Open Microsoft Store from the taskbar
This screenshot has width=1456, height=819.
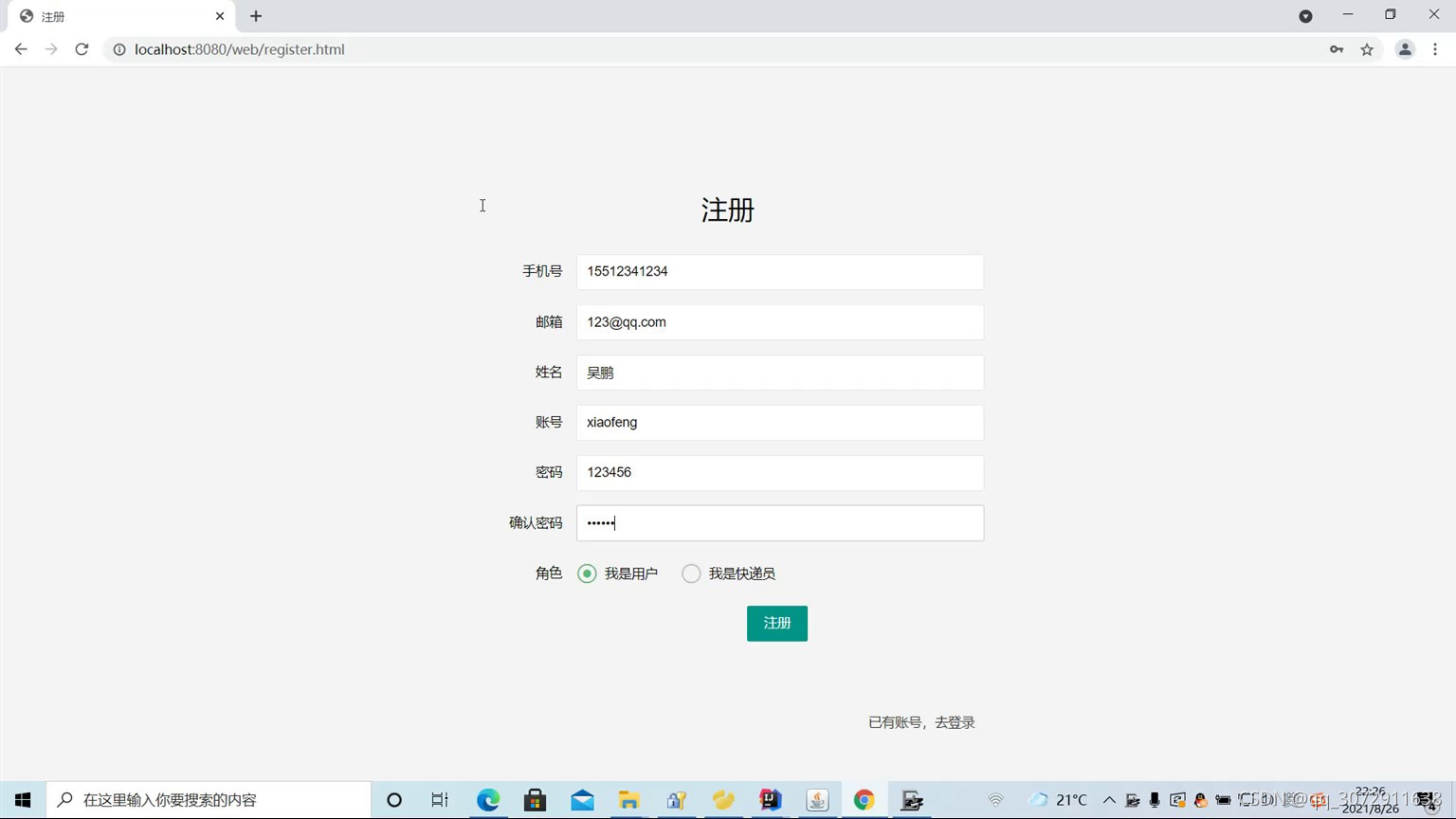coord(535,800)
